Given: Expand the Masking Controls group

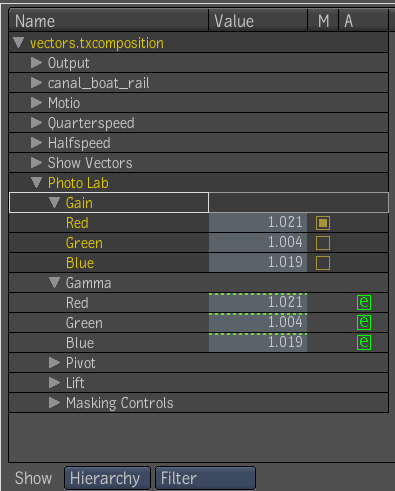Looking at the screenshot, I should pos(54,403).
